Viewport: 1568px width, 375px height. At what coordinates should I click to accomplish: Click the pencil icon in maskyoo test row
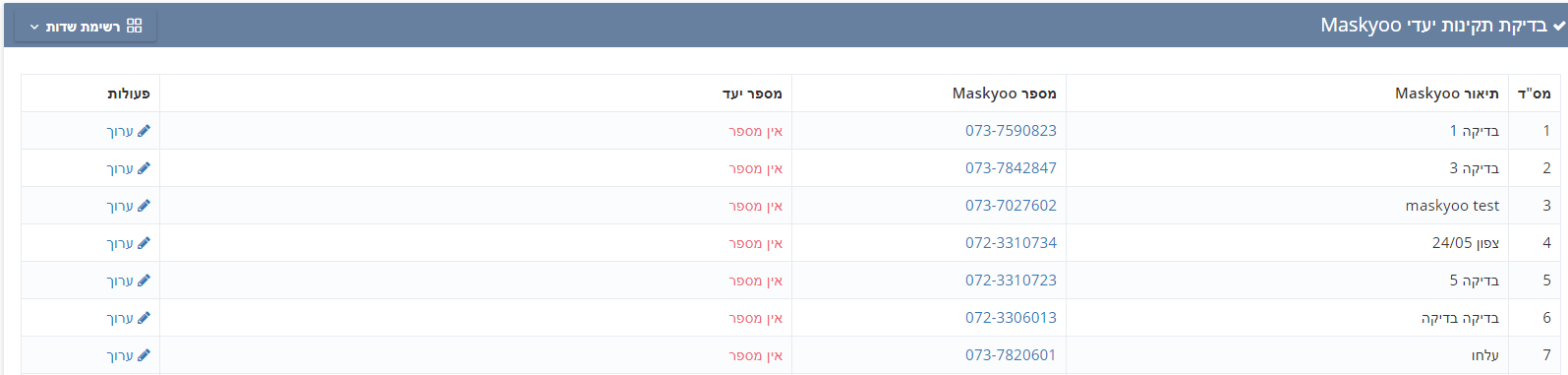click(x=144, y=206)
